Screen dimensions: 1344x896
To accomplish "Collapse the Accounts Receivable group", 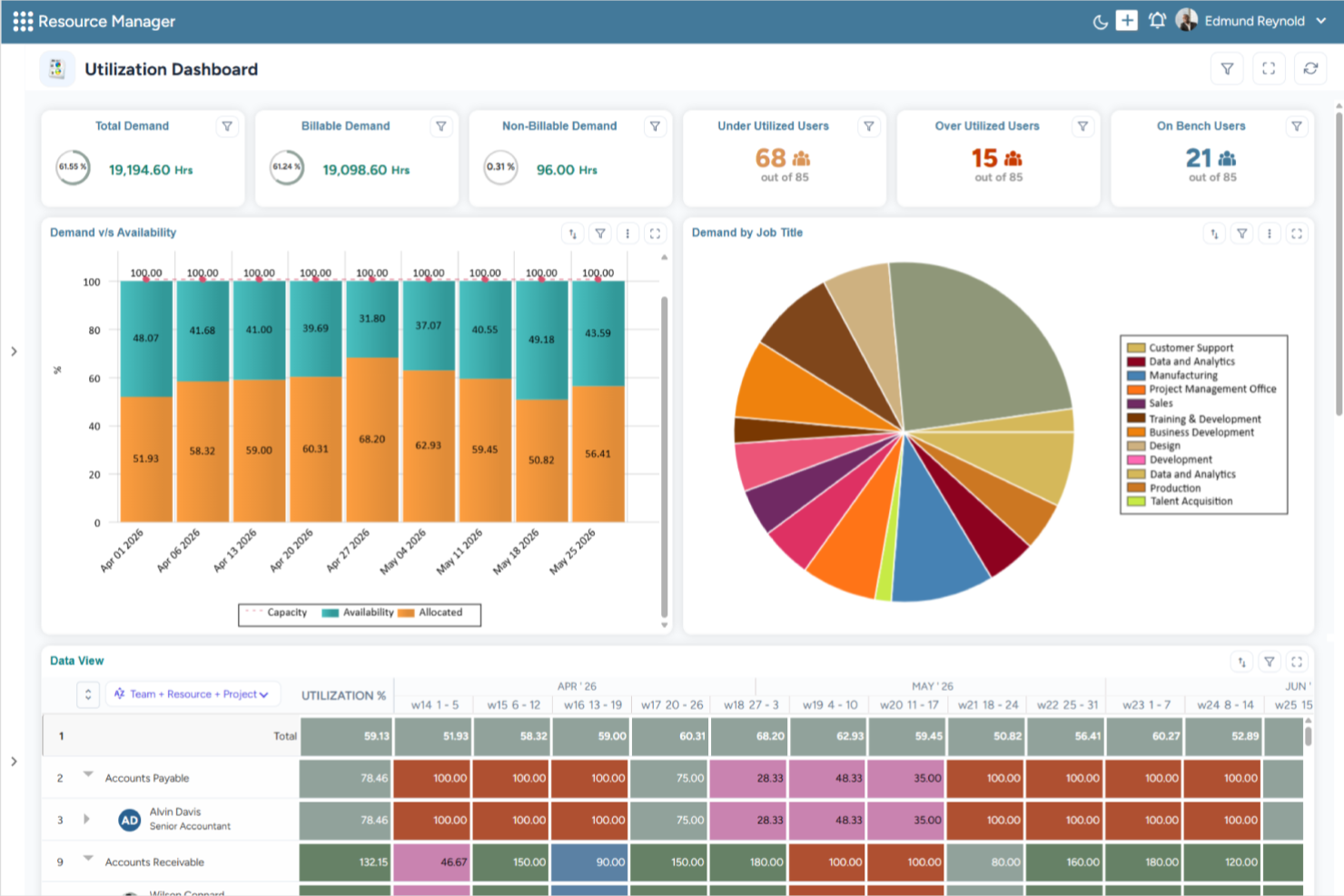I will [88, 858].
